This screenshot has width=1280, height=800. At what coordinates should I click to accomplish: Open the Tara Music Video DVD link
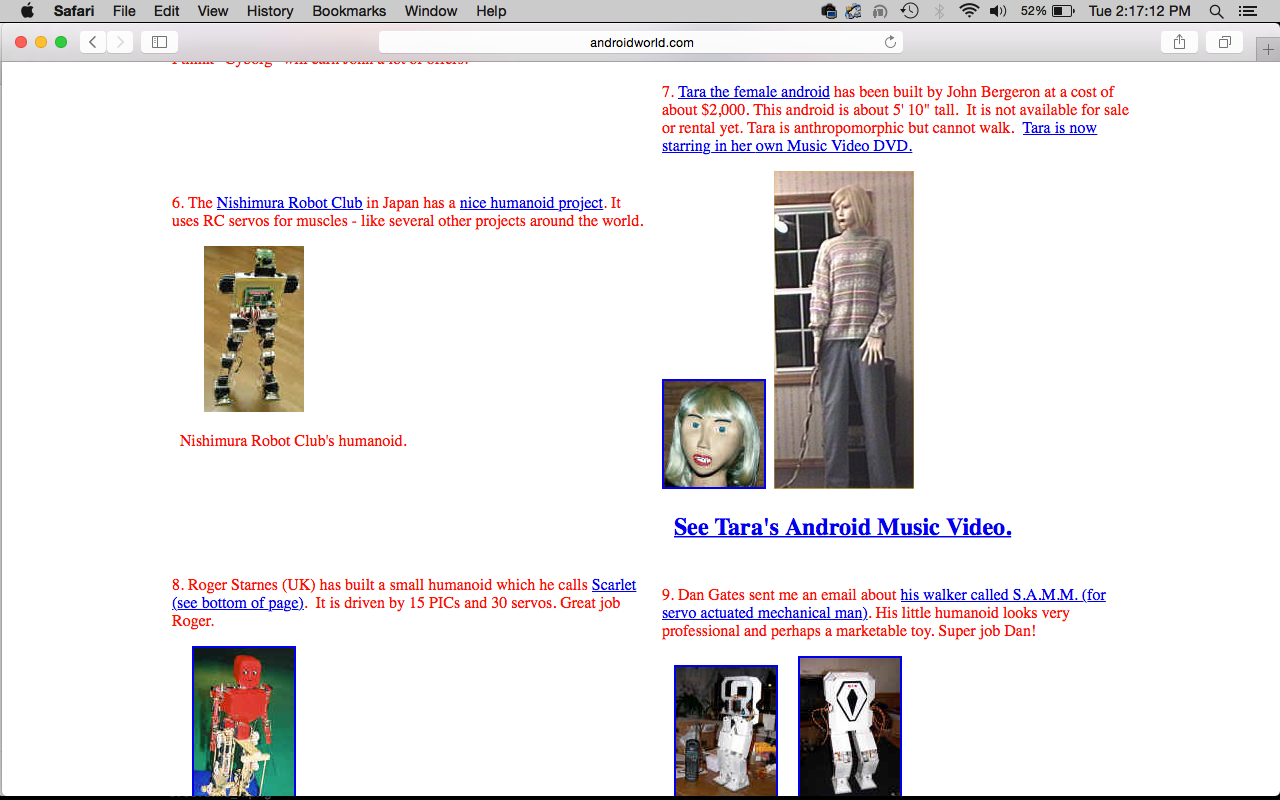tap(879, 137)
